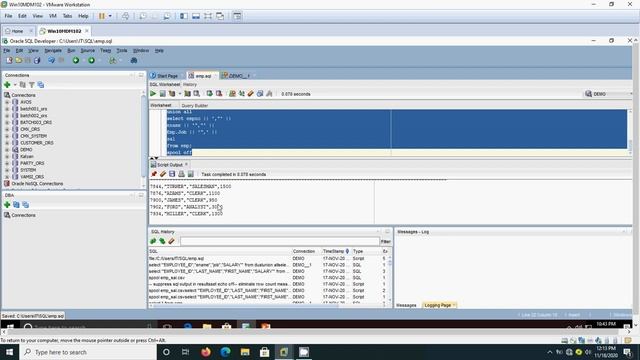
Task: Expand the AVOS connection node
Action: [7, 102]
